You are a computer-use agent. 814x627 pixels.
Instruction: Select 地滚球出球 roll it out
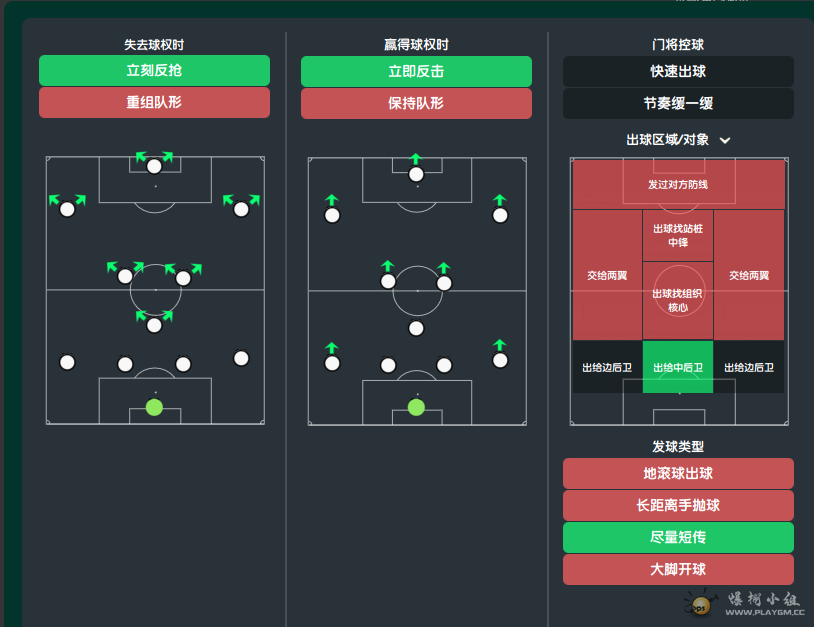point(678,473)
